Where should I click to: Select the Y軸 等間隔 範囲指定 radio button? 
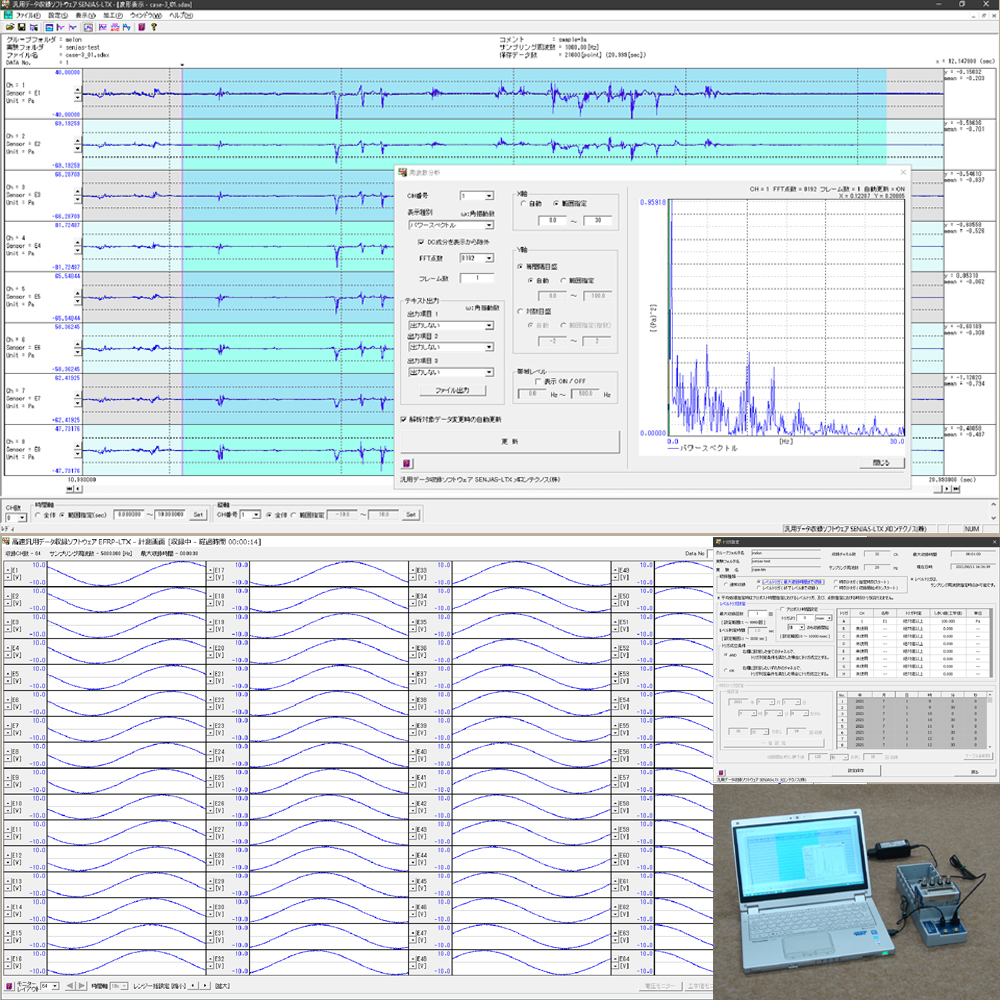(x=563, y=281)
